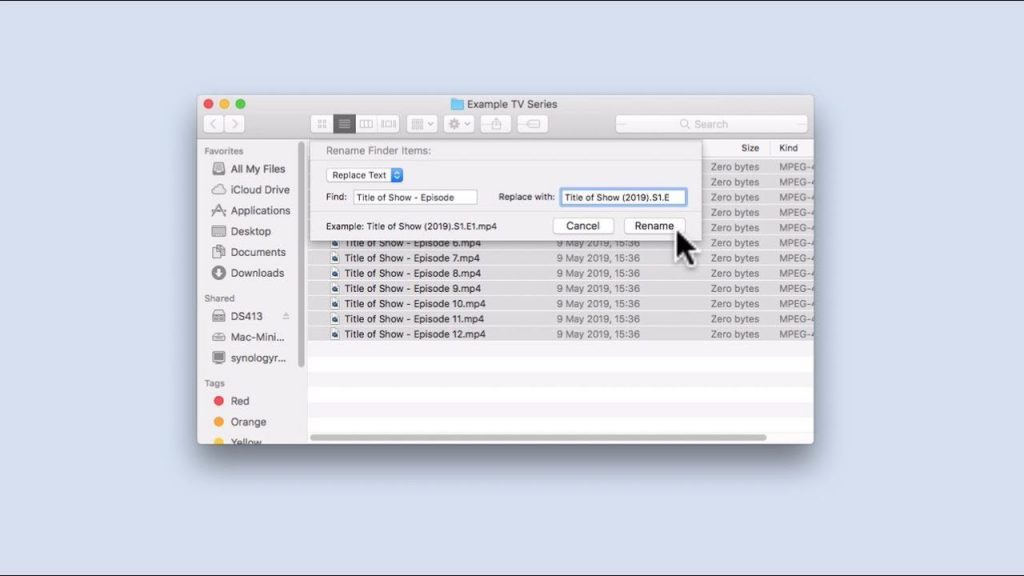Select file Title of Show - Episode 7.mp4
The width and height of the screenshot is (1024, 576).
(x=560, y=258)
